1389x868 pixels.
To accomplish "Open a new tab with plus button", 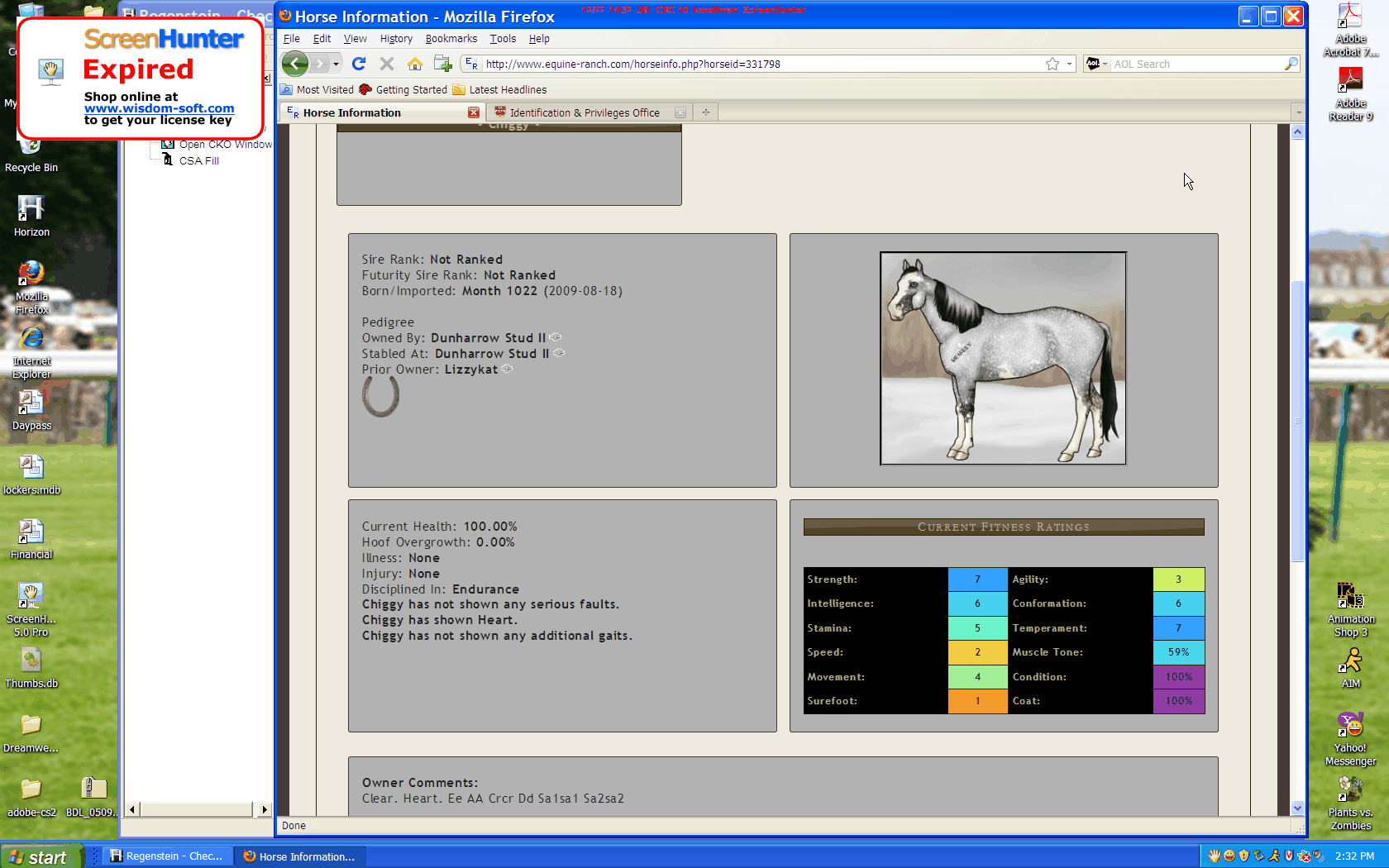I will [x=705, y=112].
